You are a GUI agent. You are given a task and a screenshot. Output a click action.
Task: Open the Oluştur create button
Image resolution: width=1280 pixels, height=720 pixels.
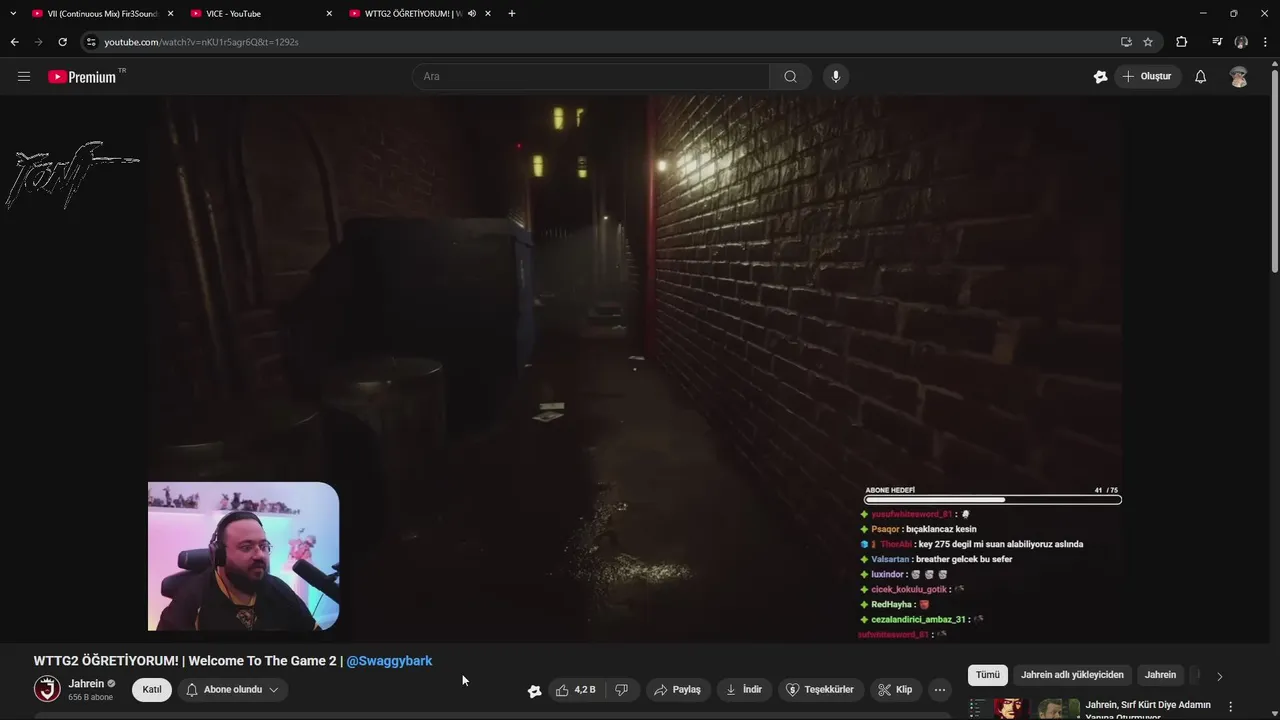pyautogui.click(x=1147, y=76)
